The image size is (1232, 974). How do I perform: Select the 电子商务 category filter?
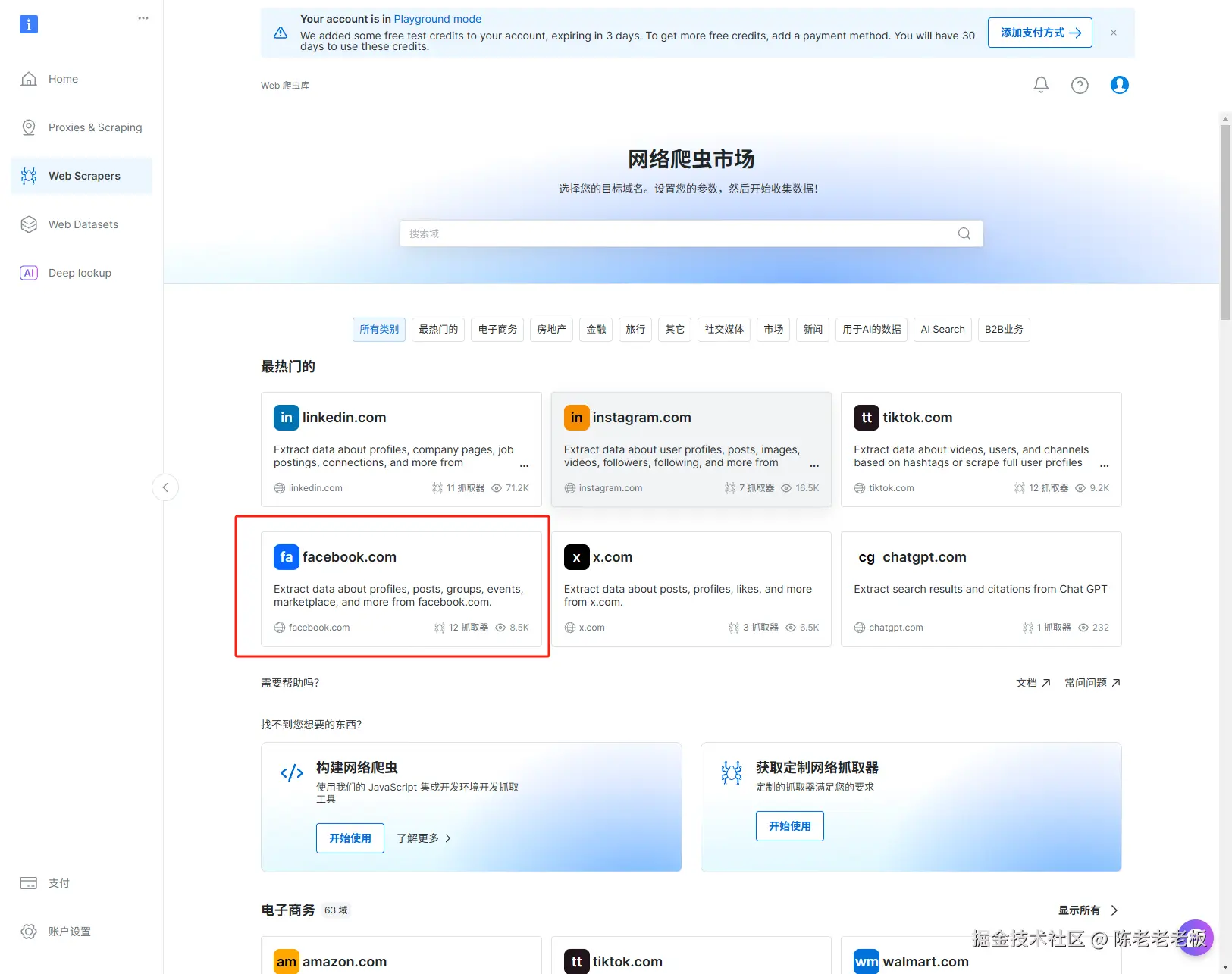(x=497, y=329)
